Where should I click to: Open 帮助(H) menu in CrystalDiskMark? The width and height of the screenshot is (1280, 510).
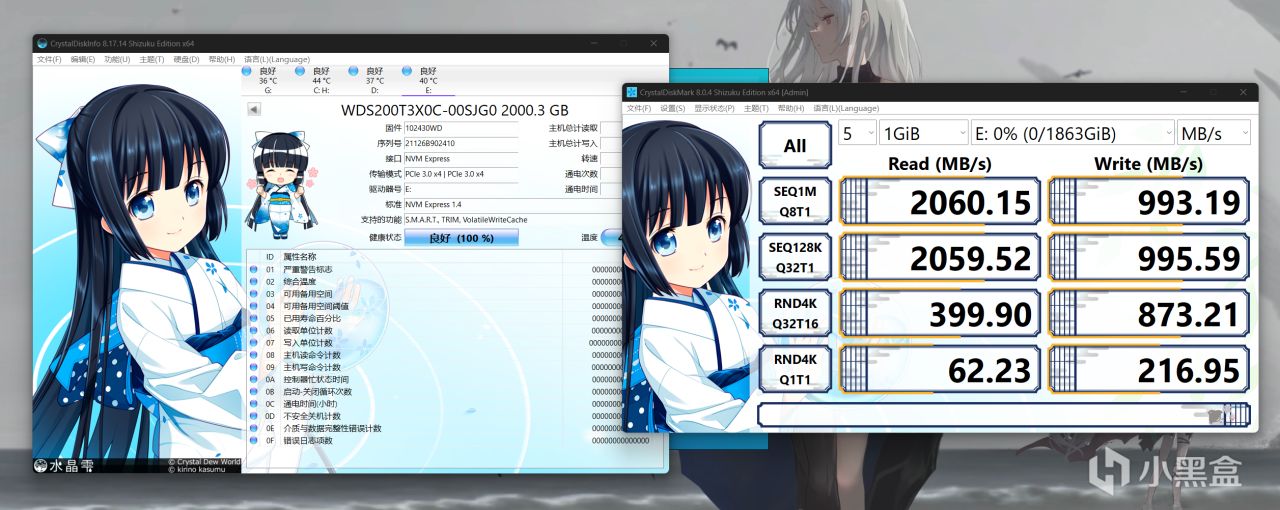click(791, 108)
